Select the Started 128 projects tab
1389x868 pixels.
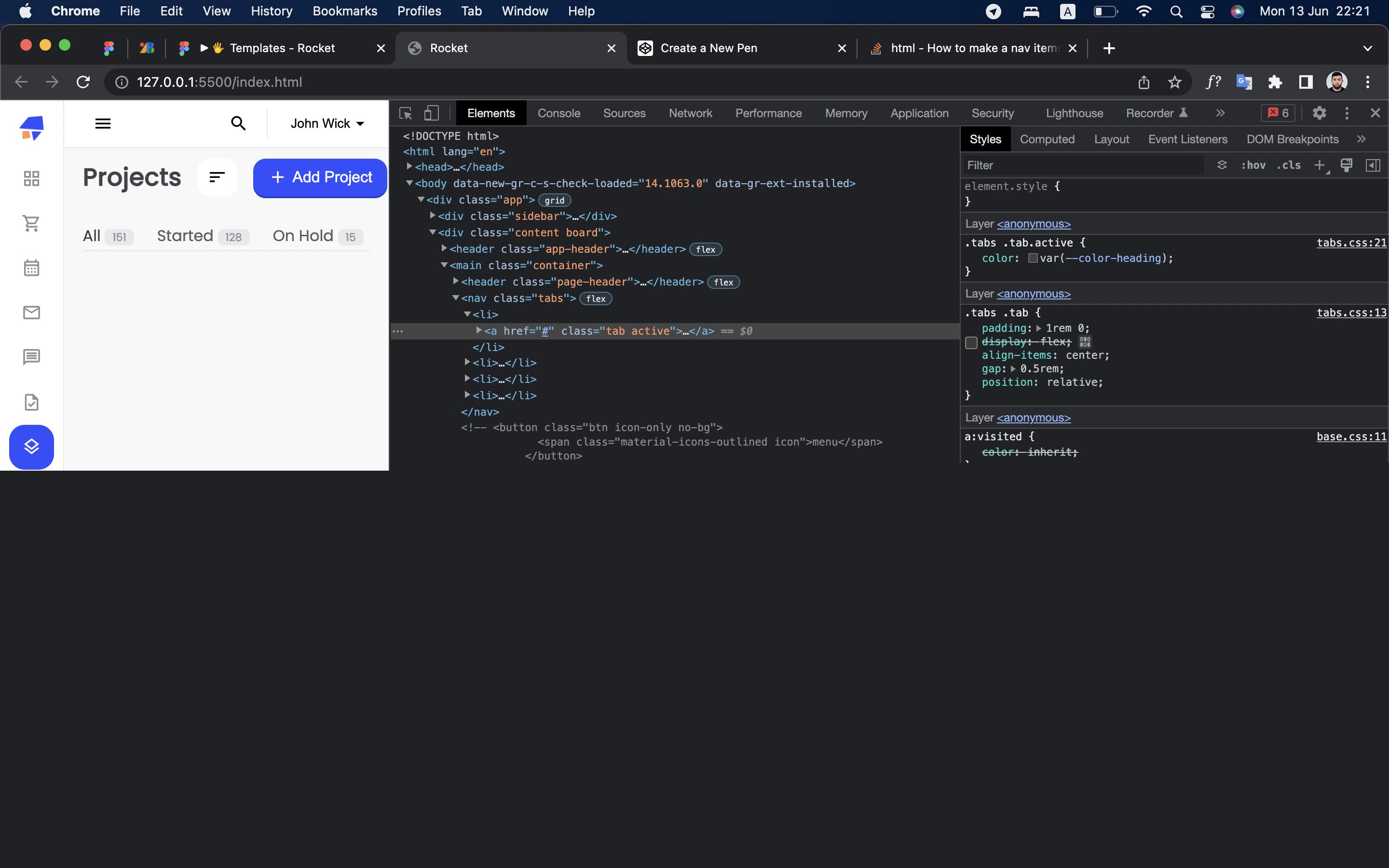203,236
